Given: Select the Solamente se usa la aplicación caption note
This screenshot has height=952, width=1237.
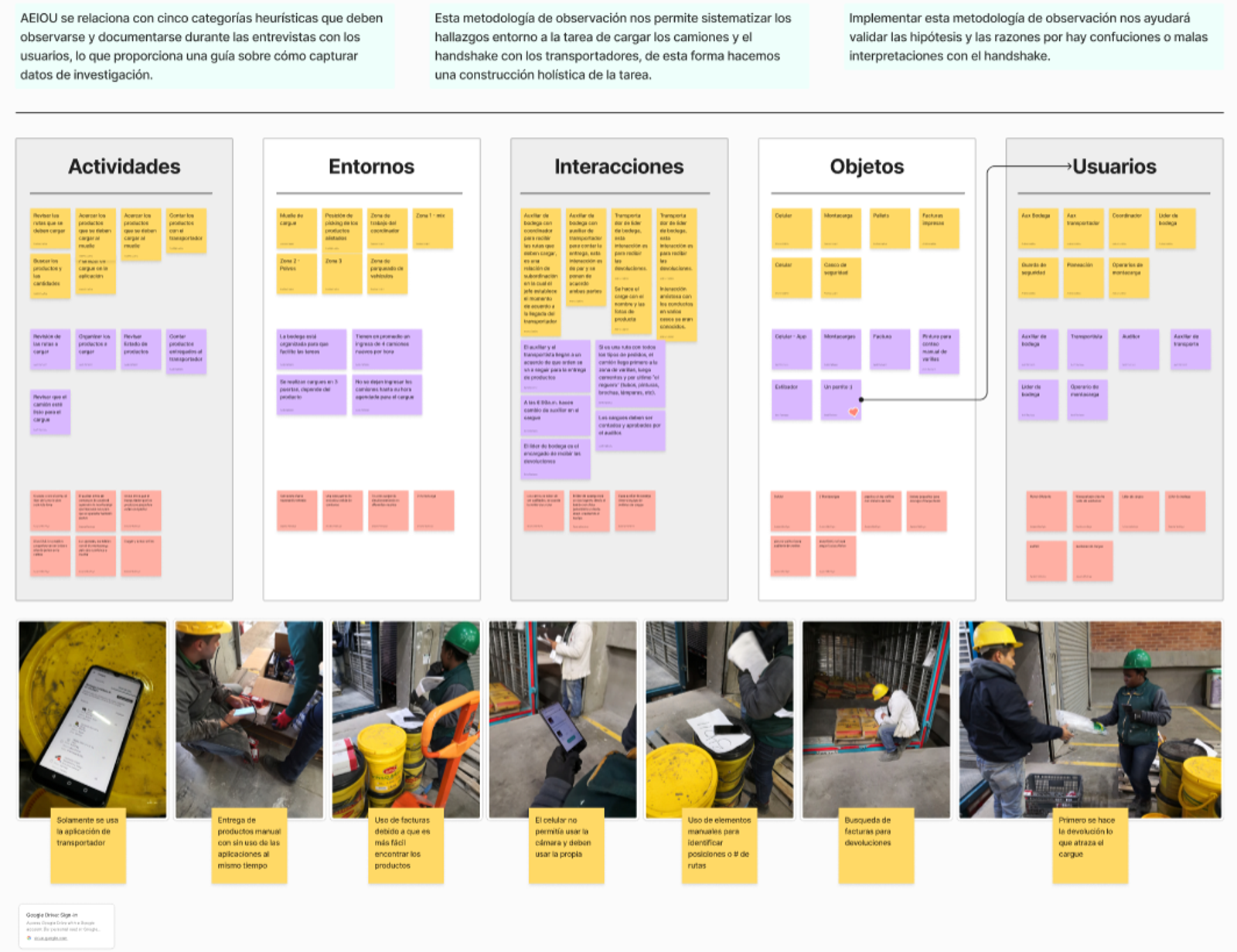Looking at the screenshot, I should [88, 846].
